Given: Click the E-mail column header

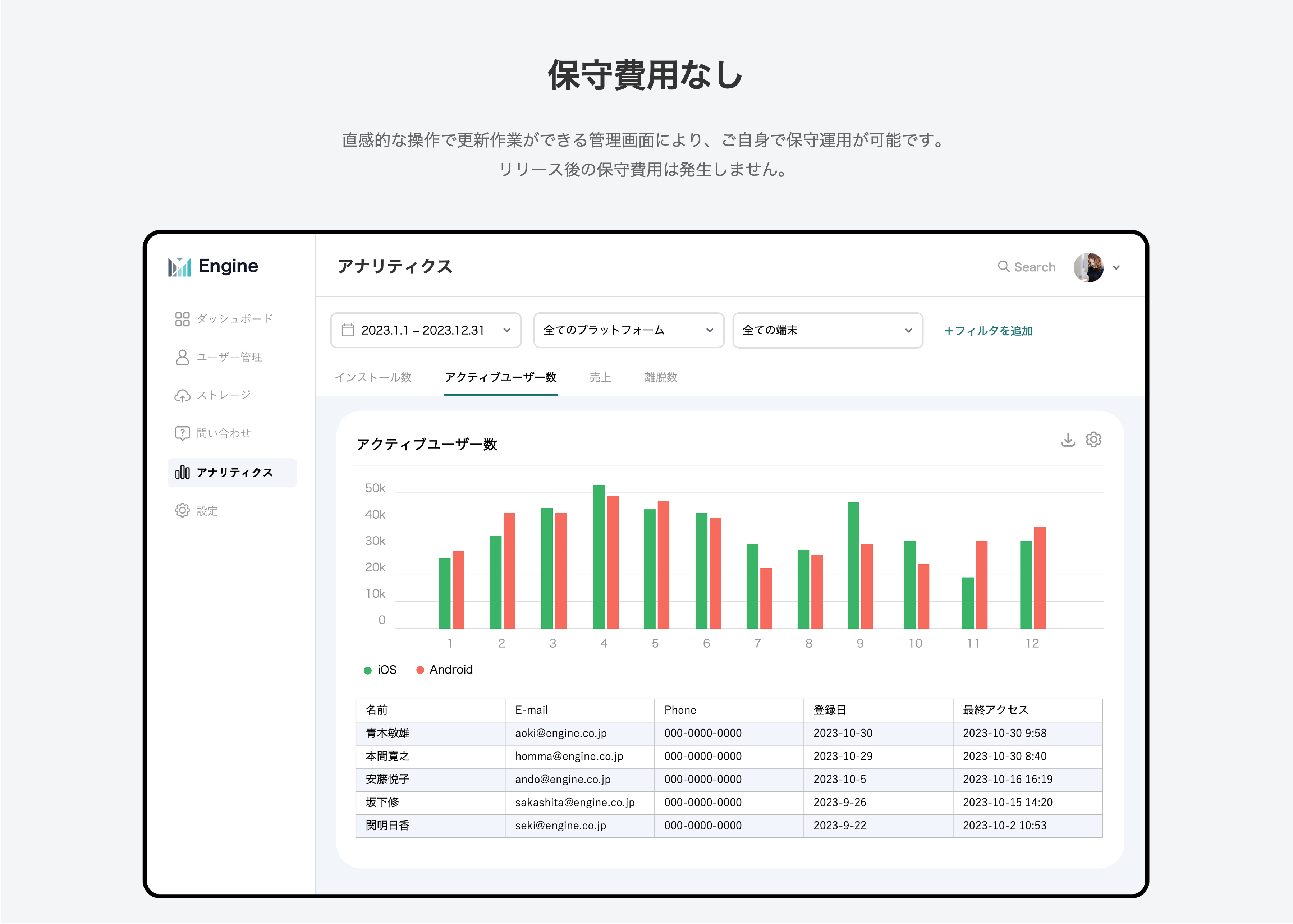Looking at the screenshot, I should coord(579,711).
